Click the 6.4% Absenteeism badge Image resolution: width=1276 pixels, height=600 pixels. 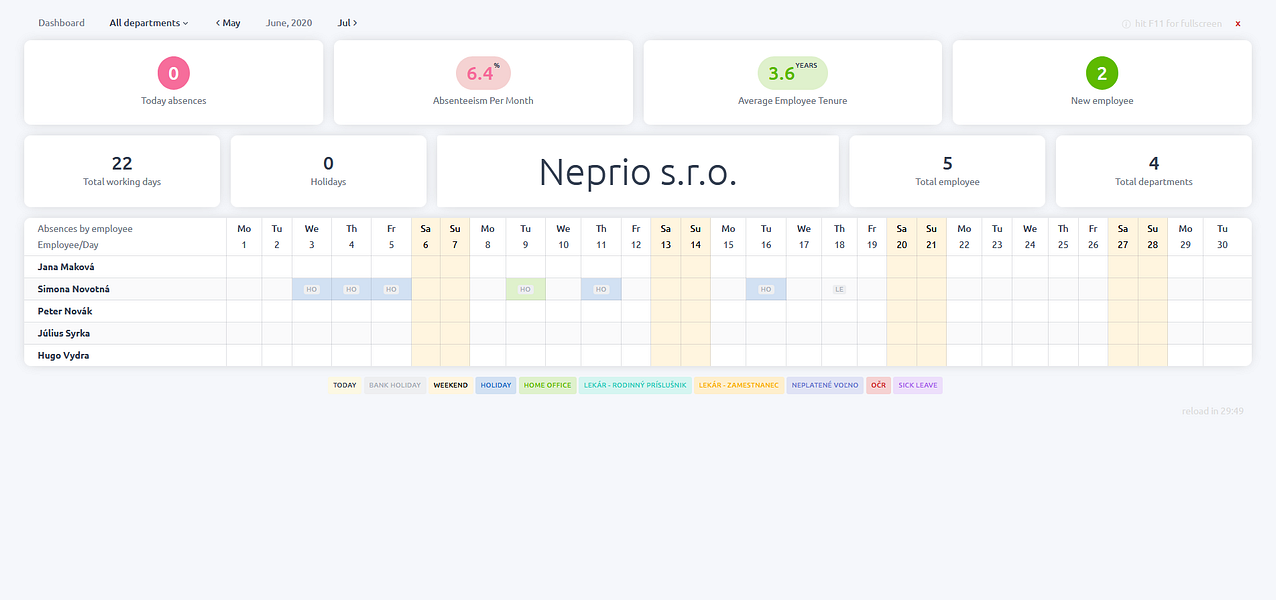[483, 73]
